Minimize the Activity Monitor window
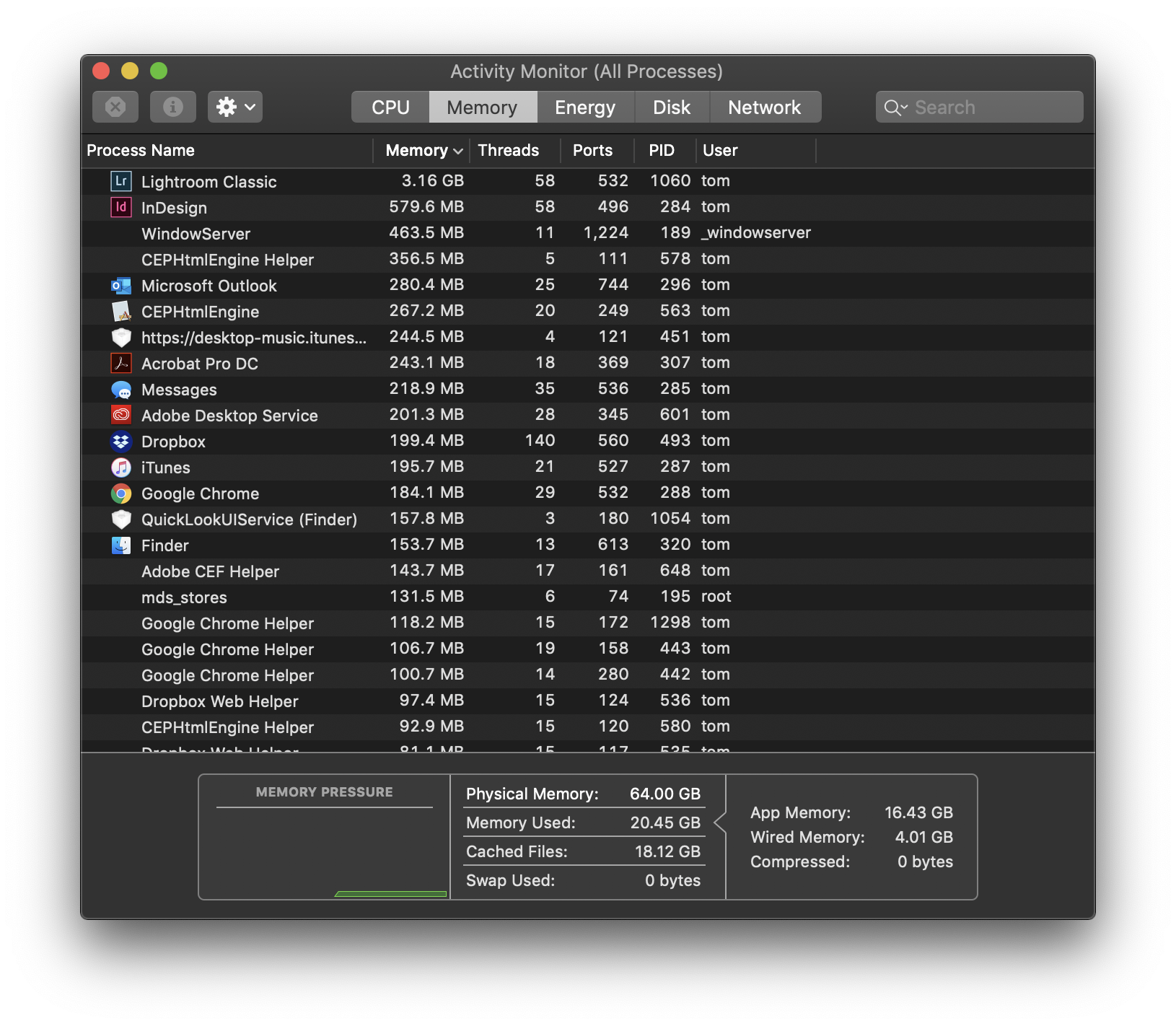The image size is (1176, 1026). coord(130,71)
